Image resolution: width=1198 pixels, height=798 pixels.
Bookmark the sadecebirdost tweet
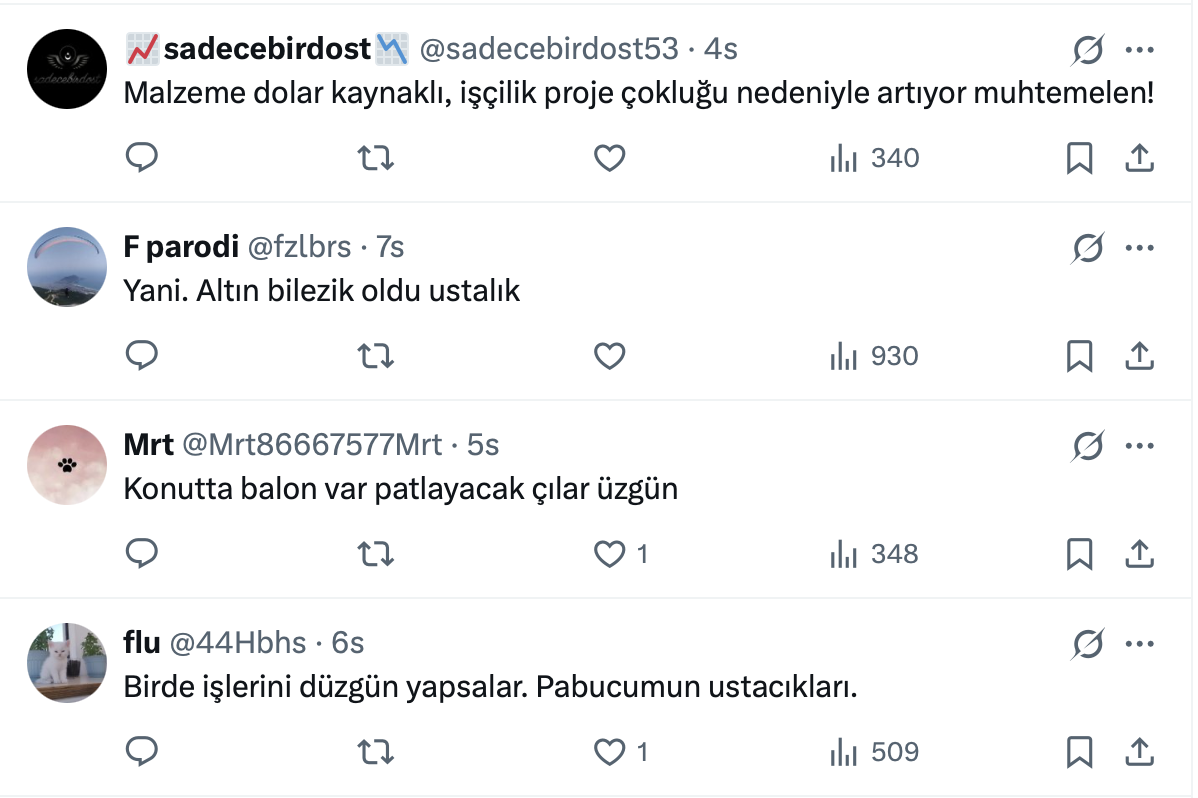coord(1079,158)
